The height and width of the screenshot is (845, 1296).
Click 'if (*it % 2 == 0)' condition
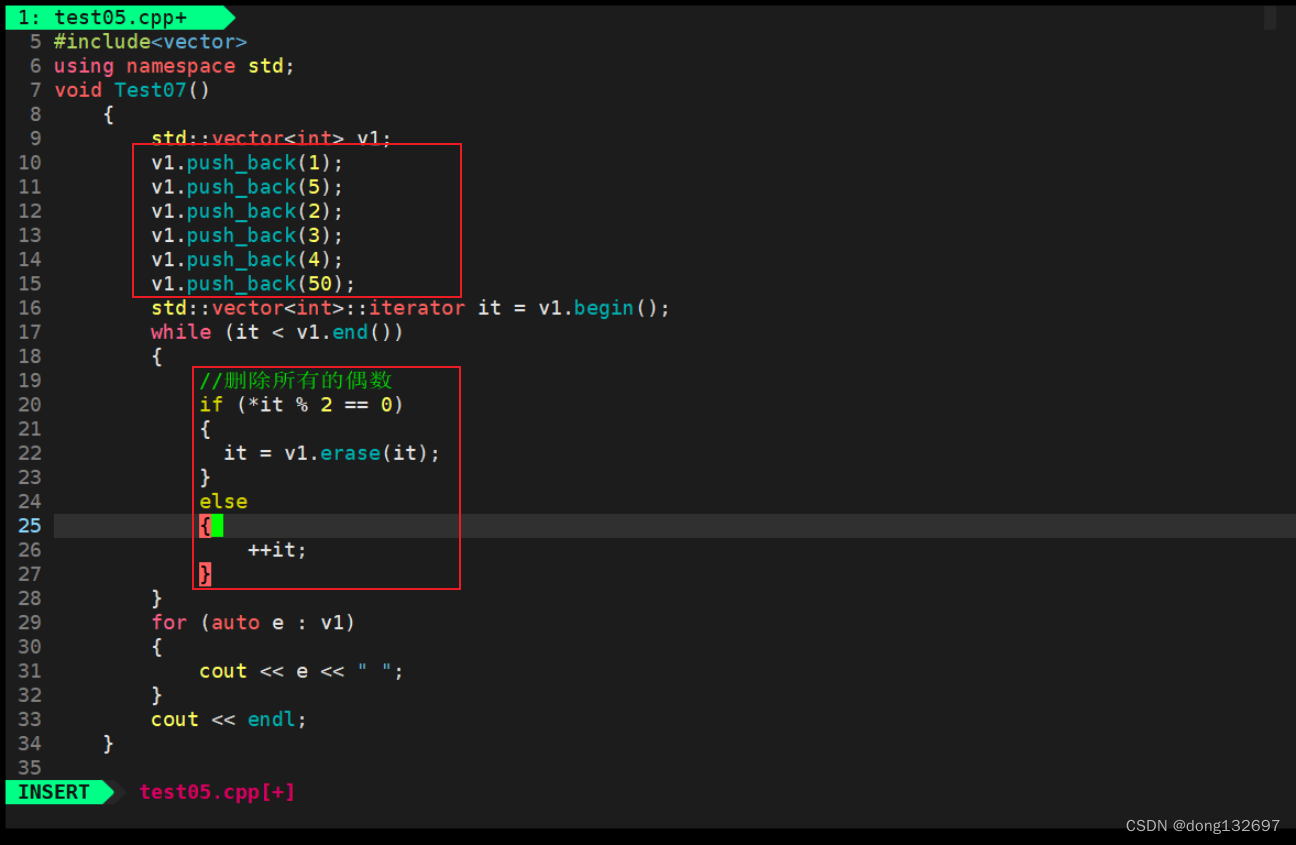point(301,404)
